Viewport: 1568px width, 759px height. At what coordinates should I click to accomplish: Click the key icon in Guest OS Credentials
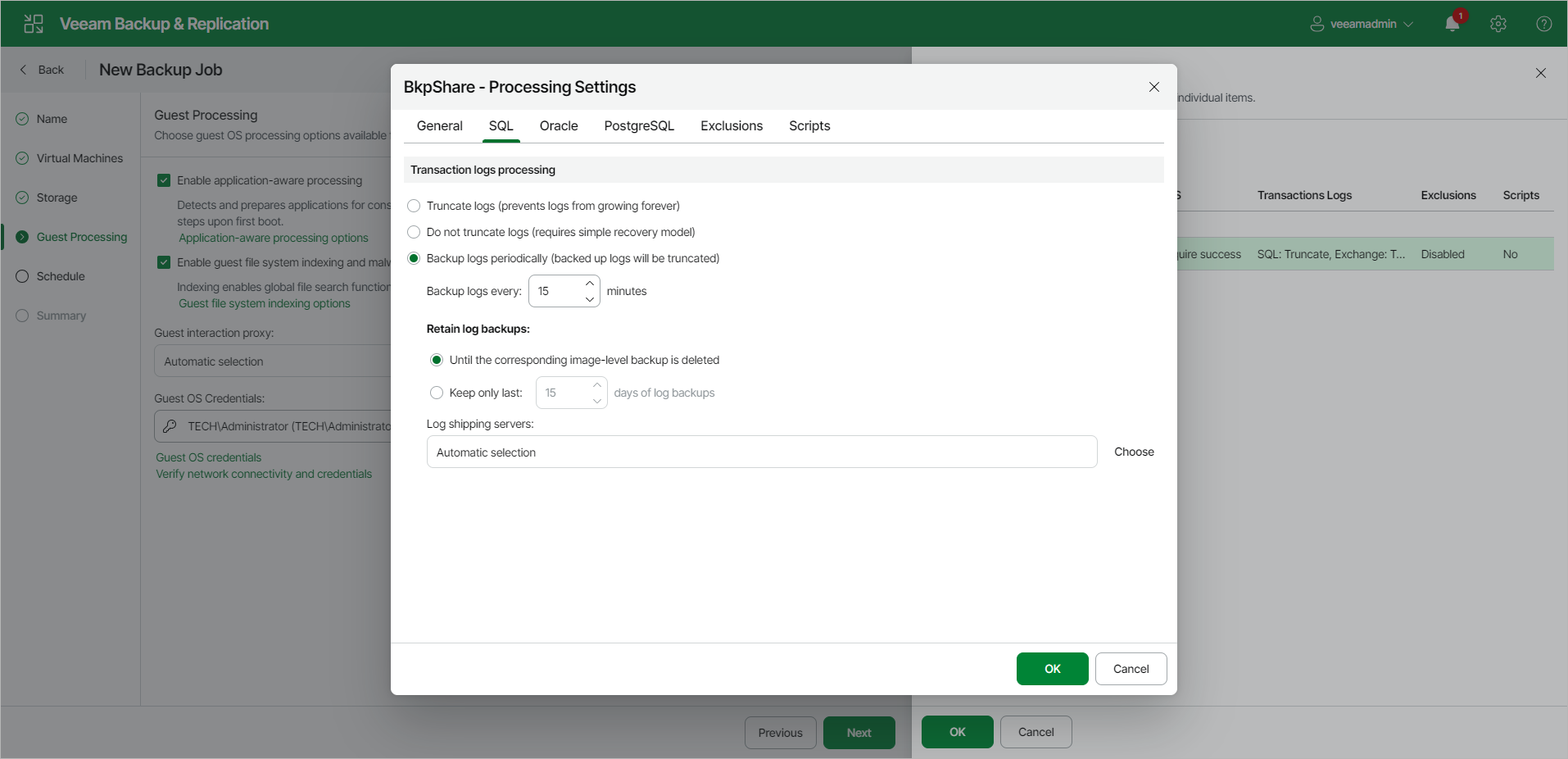click(170, 426)
